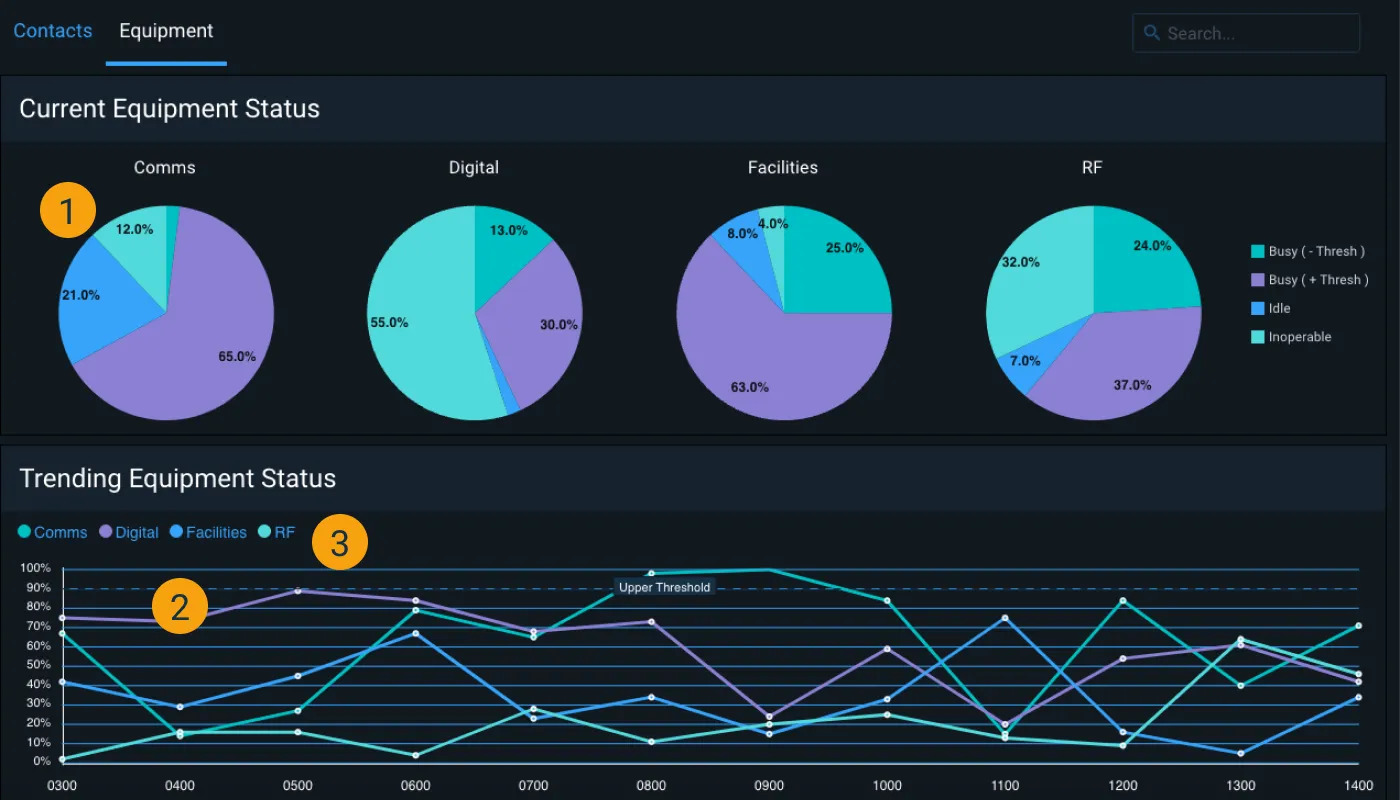This screenshot has width=1400, height=800.
Task: Click orange annotation marker number 2
Action: (180, 607)
